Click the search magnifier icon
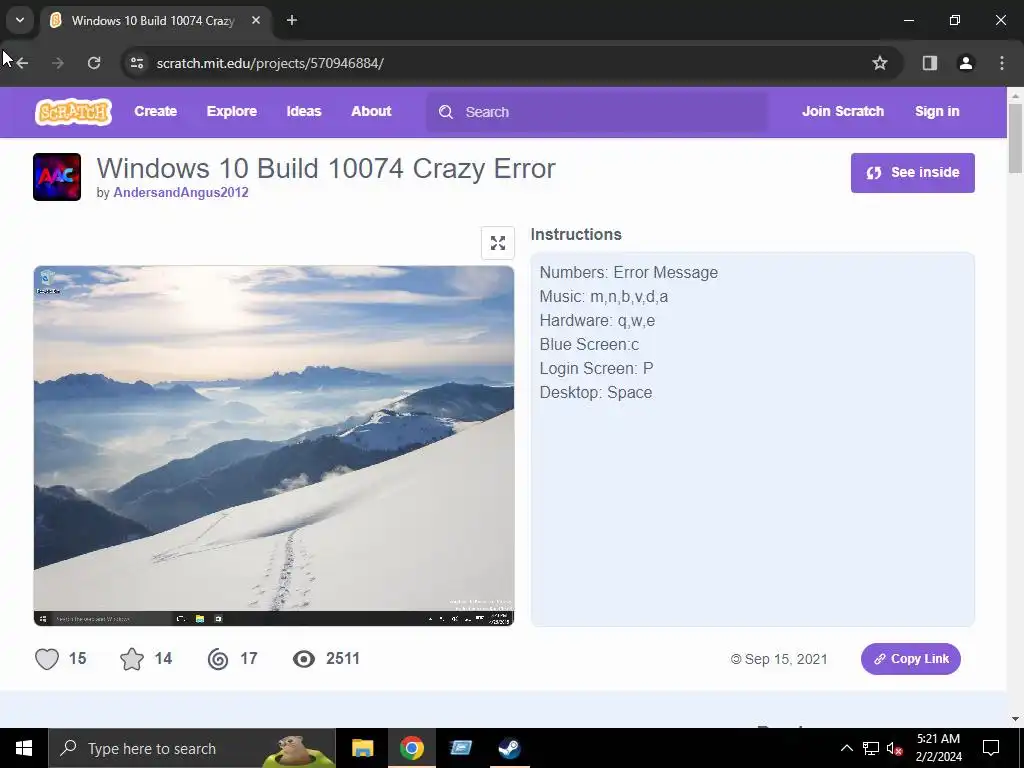Image resolution: width=1024 pixels, height=768 pixels. pos(445,112)
